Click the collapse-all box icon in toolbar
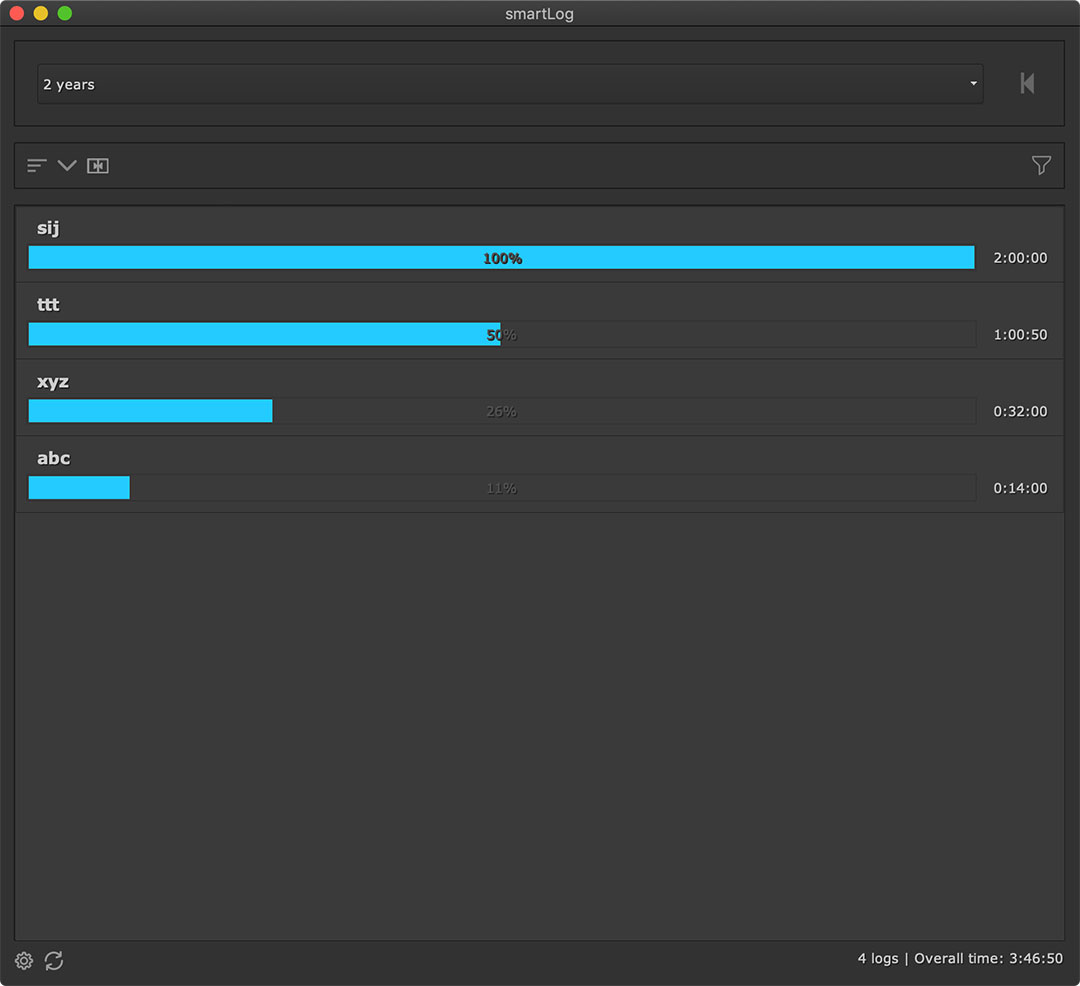The image size is (1080, 986). click(97, 166)
